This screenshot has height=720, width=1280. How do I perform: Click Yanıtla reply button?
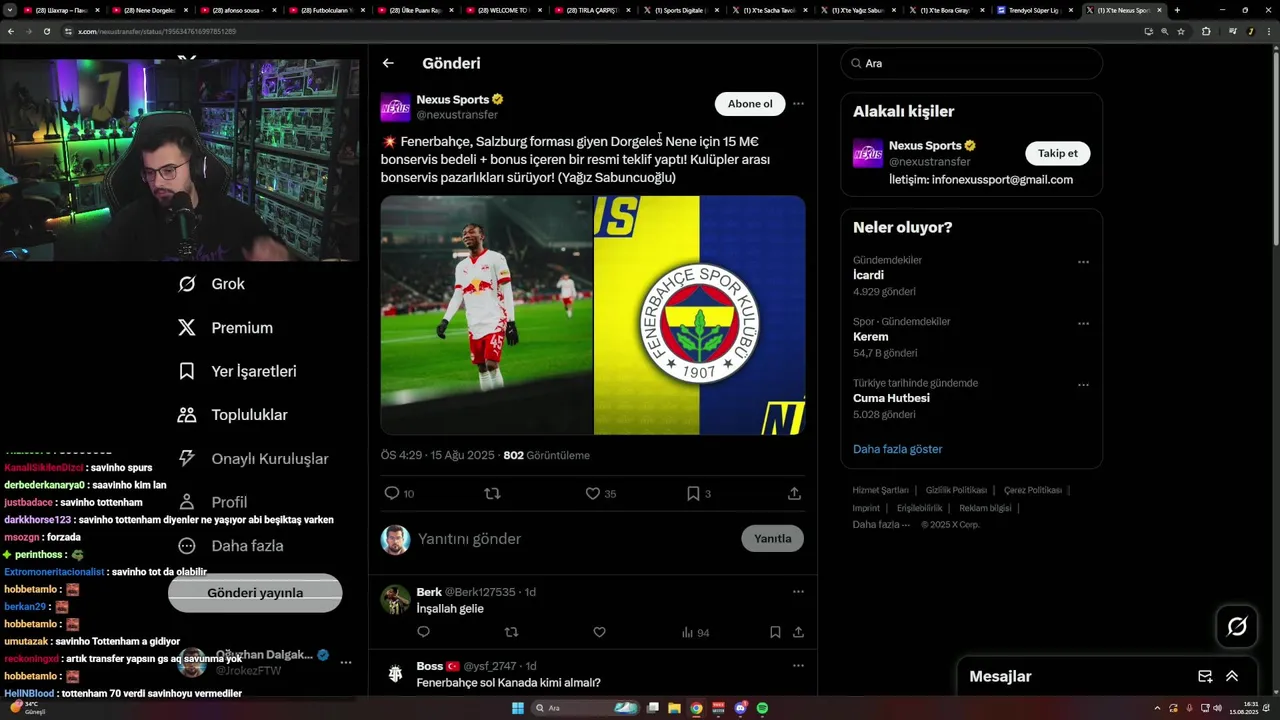click(x=773, y=538)
